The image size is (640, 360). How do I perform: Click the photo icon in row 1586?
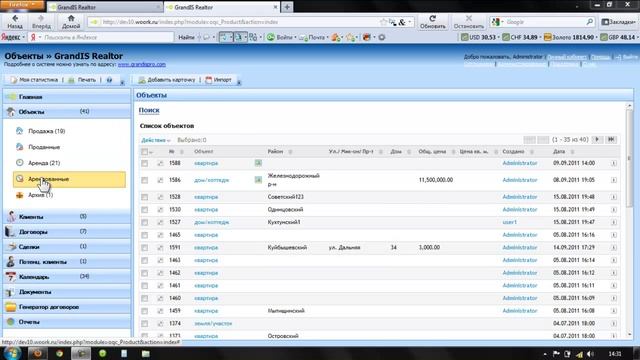(x=258, y=180)
